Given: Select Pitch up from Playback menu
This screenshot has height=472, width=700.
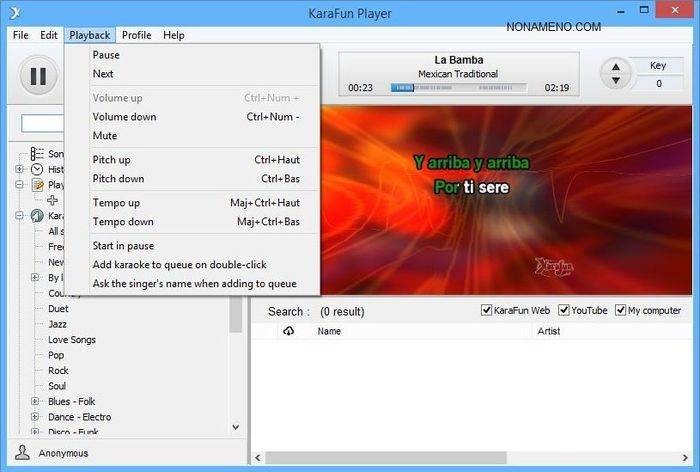Looking at the screenshot, I should click(x=111, y=159).
